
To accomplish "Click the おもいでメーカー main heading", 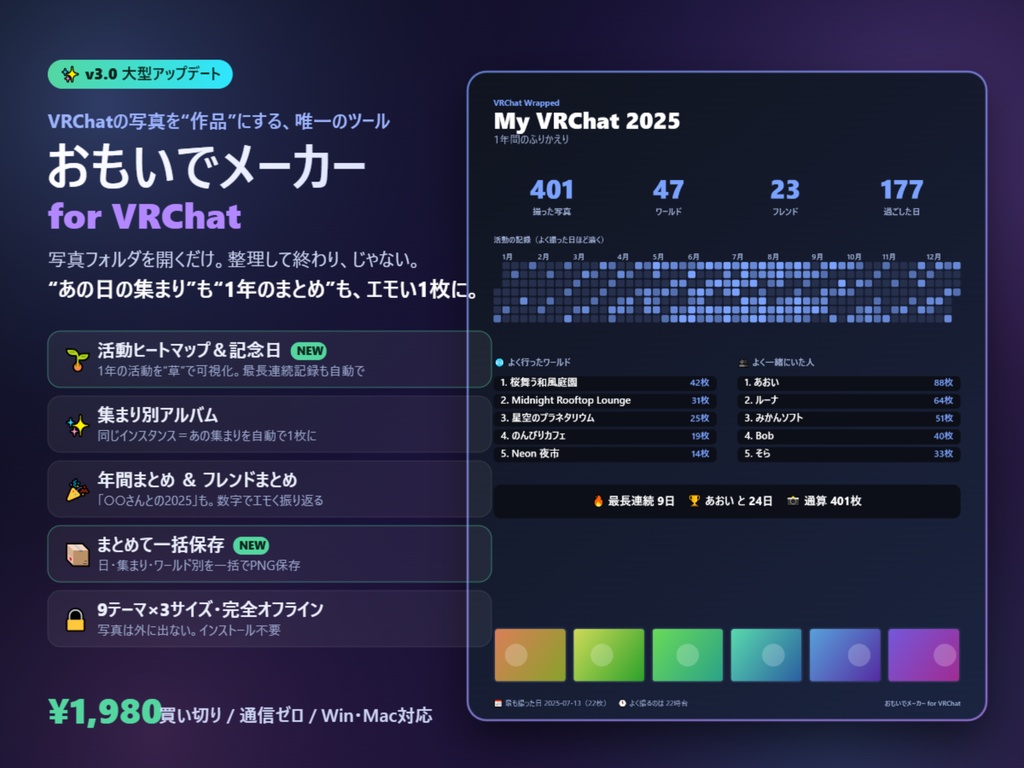I will pyautogui.click(x=206, y=166).
